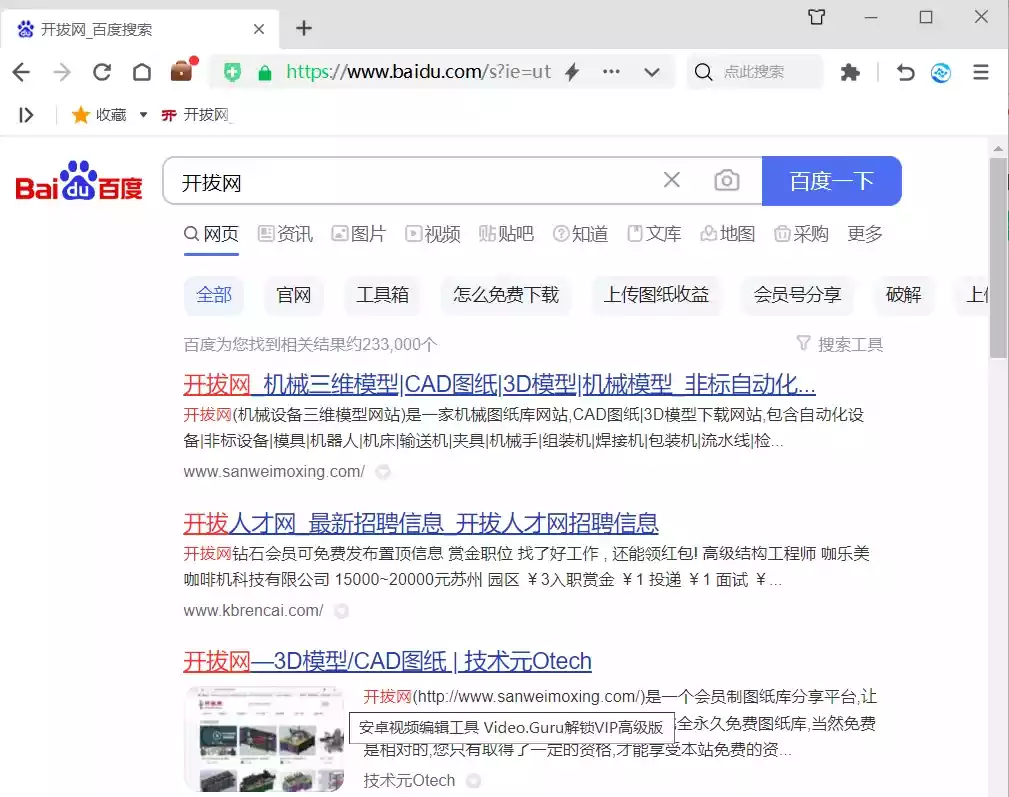The width and height of the screenshot is (1009, 797).
Task: Expand the 更多 categories menu
Action: (865, 234)
